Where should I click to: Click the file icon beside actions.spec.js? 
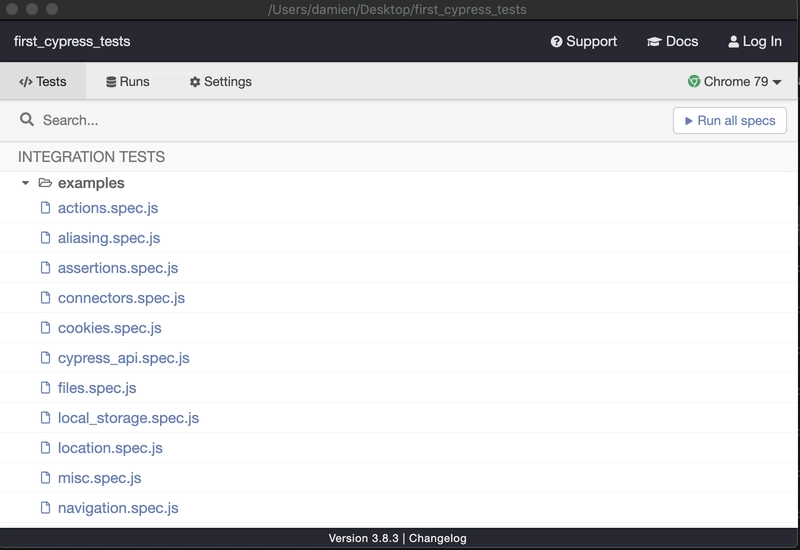[x=45, y=208]
